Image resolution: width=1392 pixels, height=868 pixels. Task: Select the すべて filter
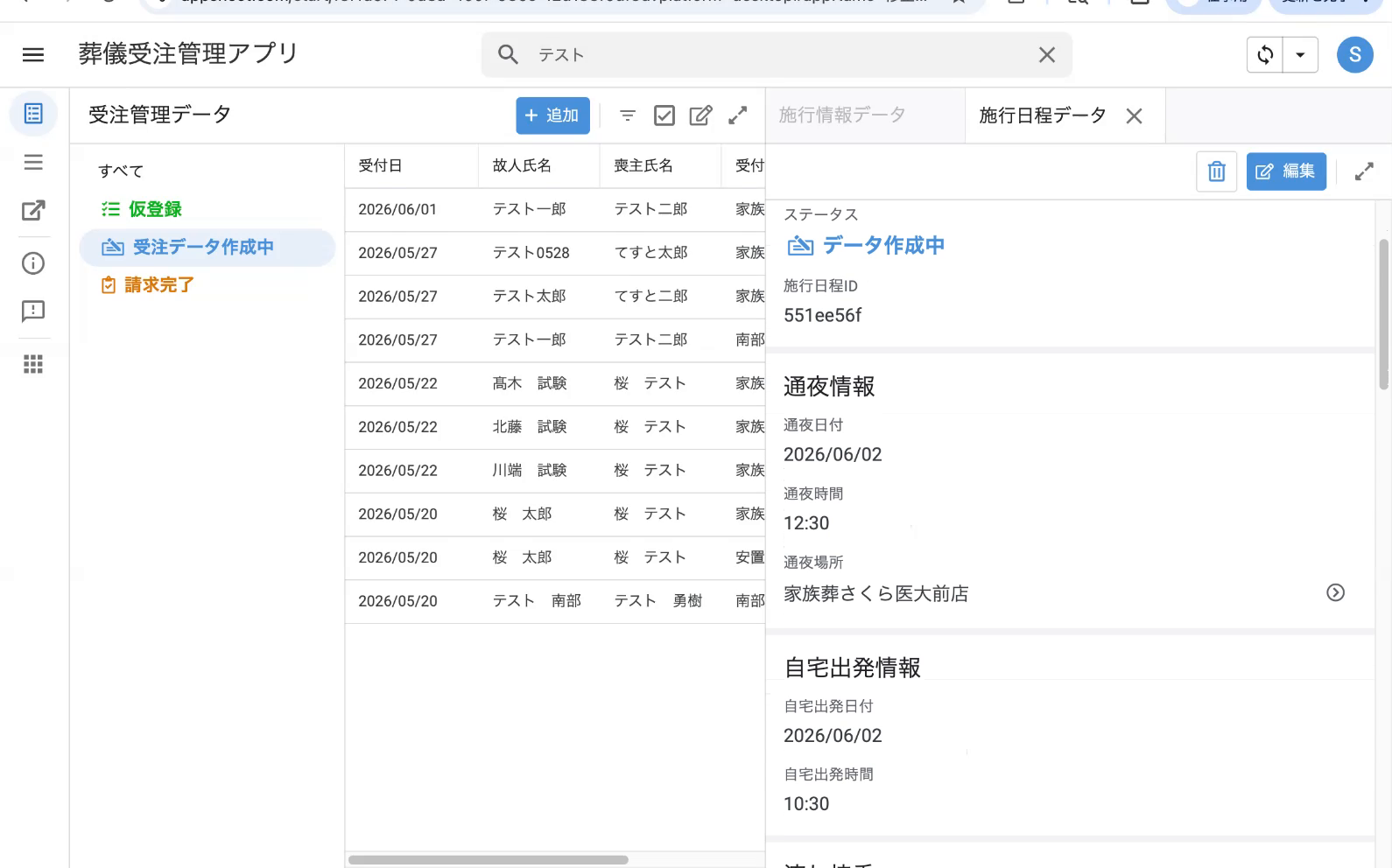[121, 171]
